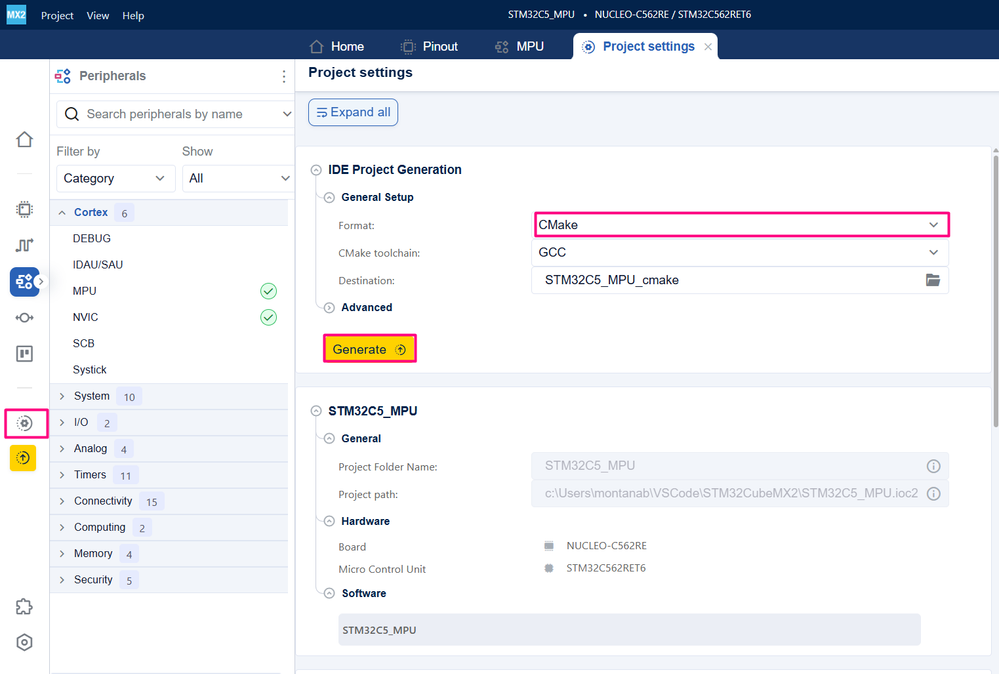Screen dimensions: 999x674
Task: Open the Home icon in left sidebar
Action: (x=24, y=140)
